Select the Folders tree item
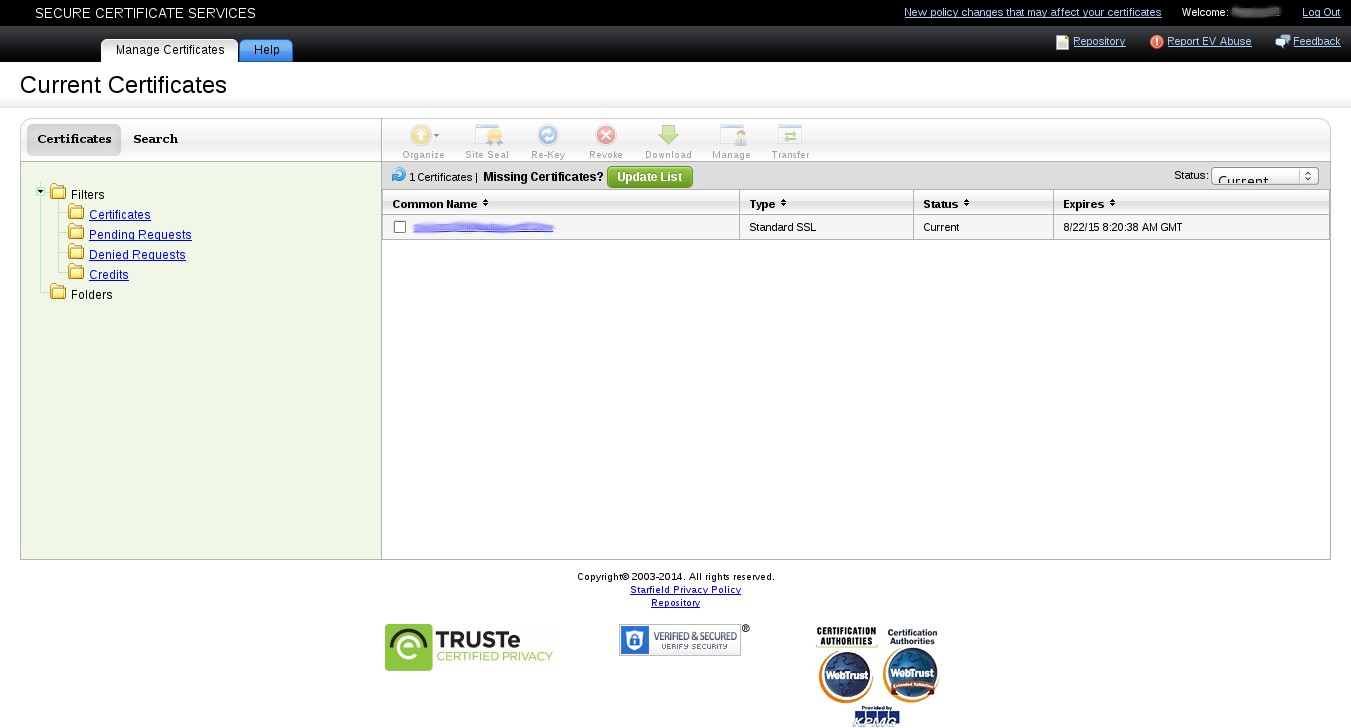 [x=91, y=295]
